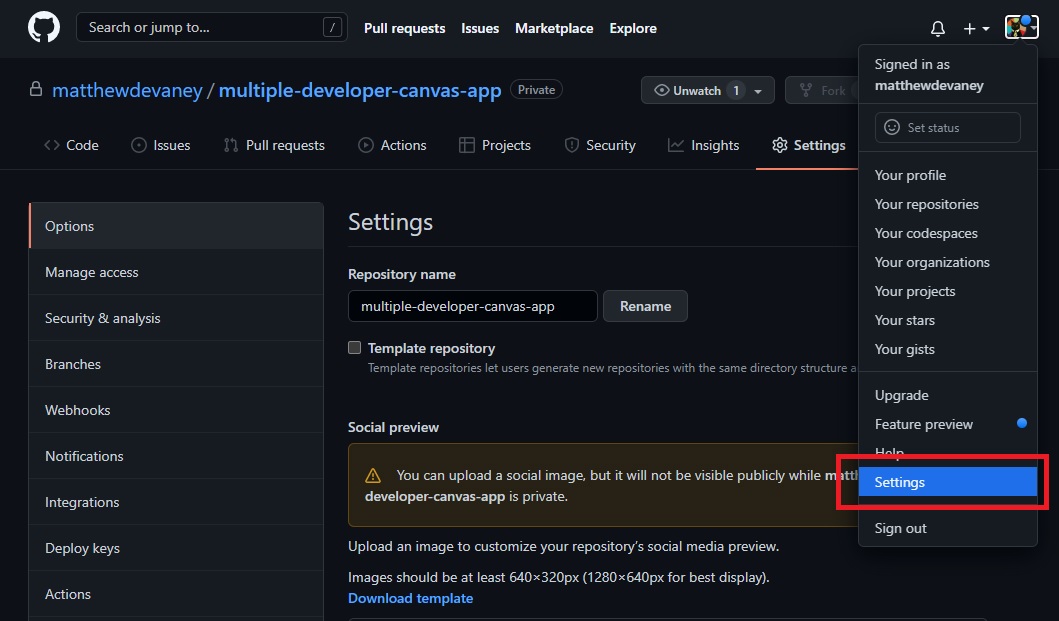Open the Download template link
The image size is (1059, 621).
tap(410, 597)
